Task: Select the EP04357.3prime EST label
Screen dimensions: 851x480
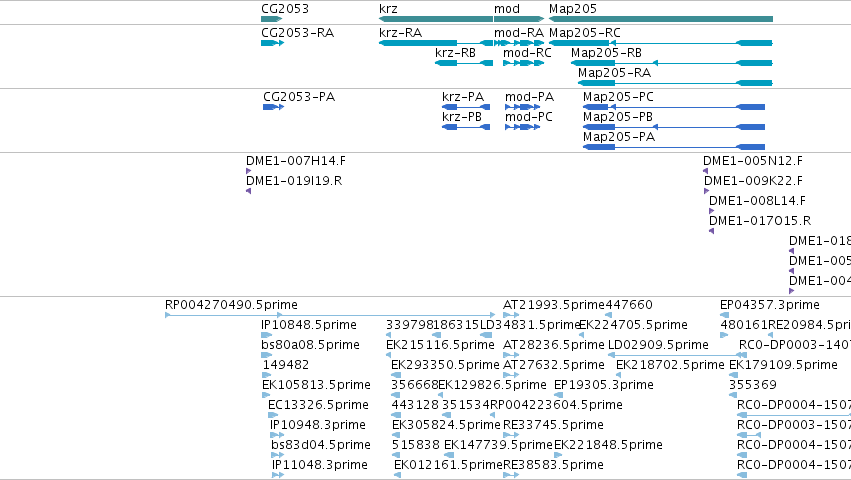Action: point(770,305)
